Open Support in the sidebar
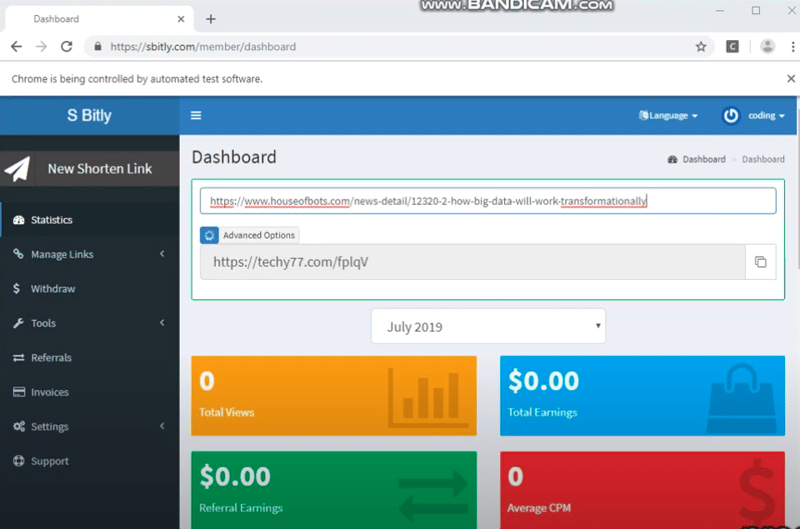Image resolution: width=800 pixels, height=529 pixels. [90, 461]
